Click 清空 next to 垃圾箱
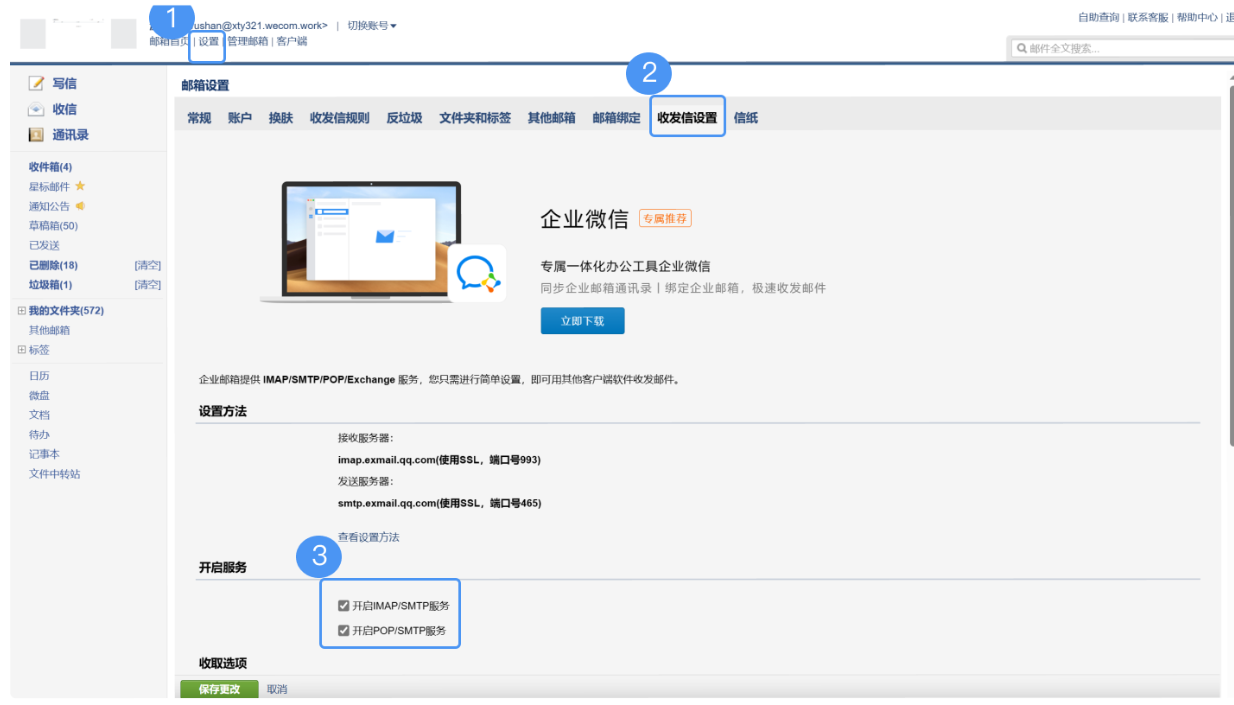 (x=147, y=284)
